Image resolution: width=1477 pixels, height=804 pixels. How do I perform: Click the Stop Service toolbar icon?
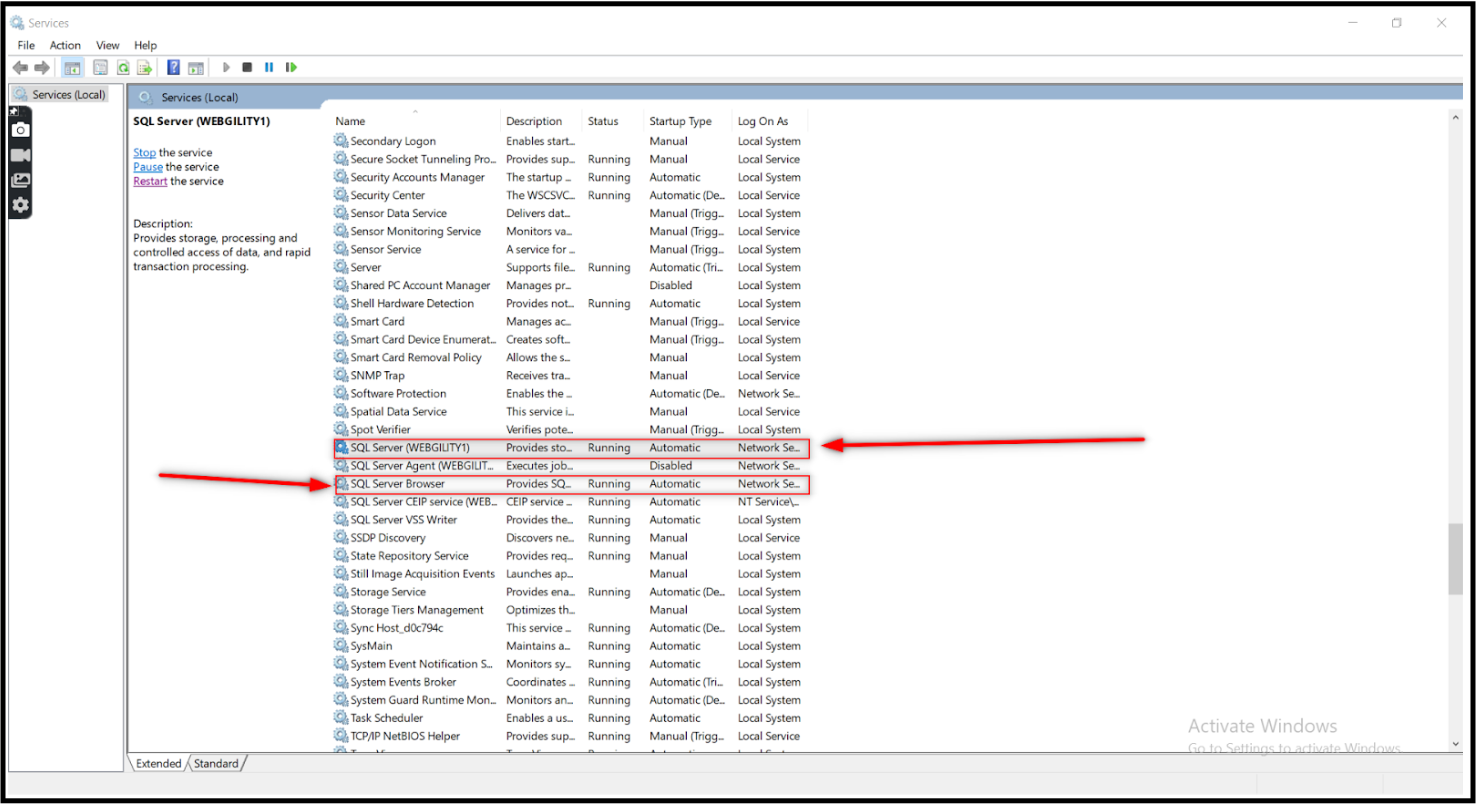[x=247, y=68]
